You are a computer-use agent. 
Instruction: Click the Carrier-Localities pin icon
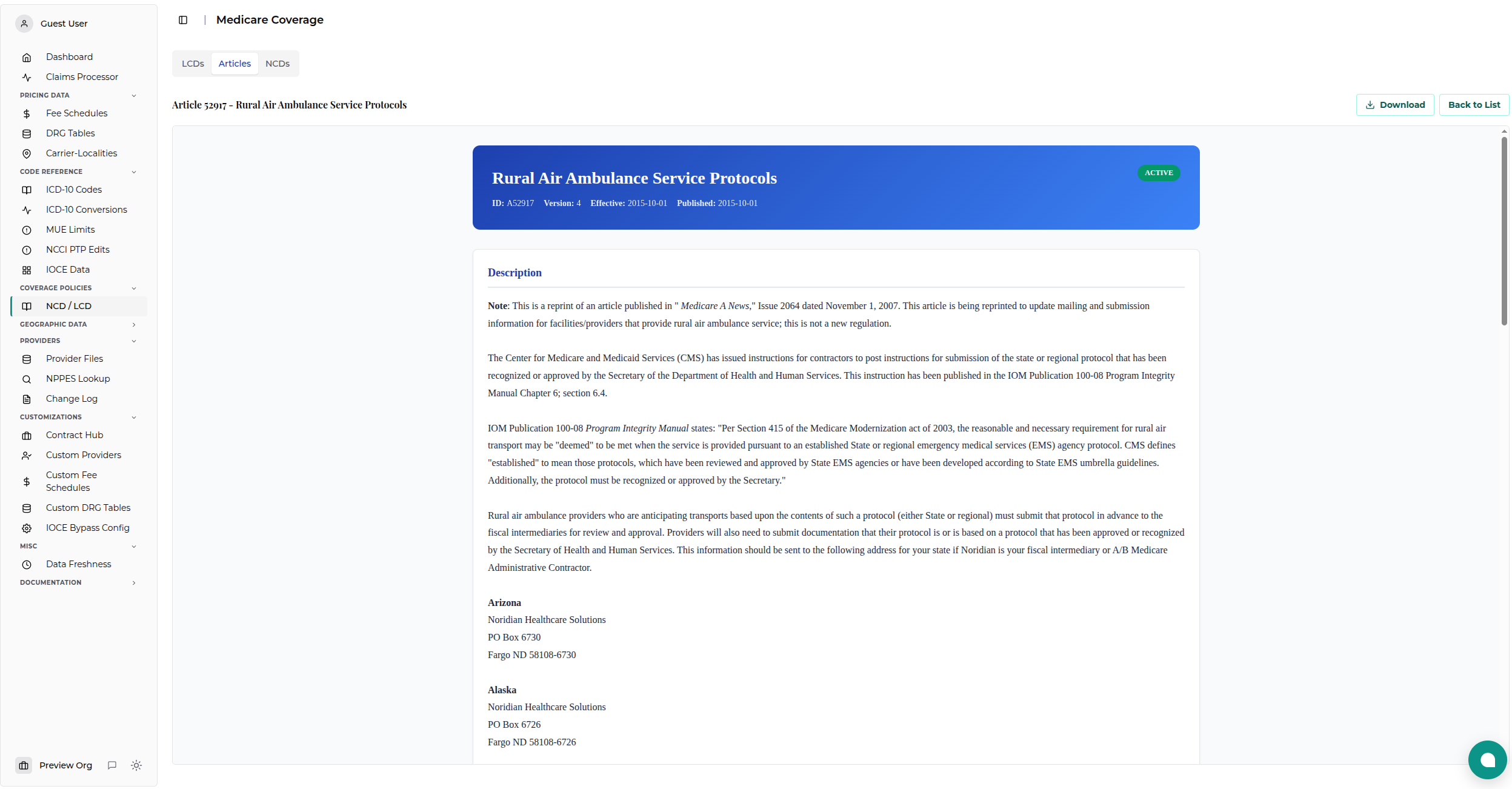point(27,154)
